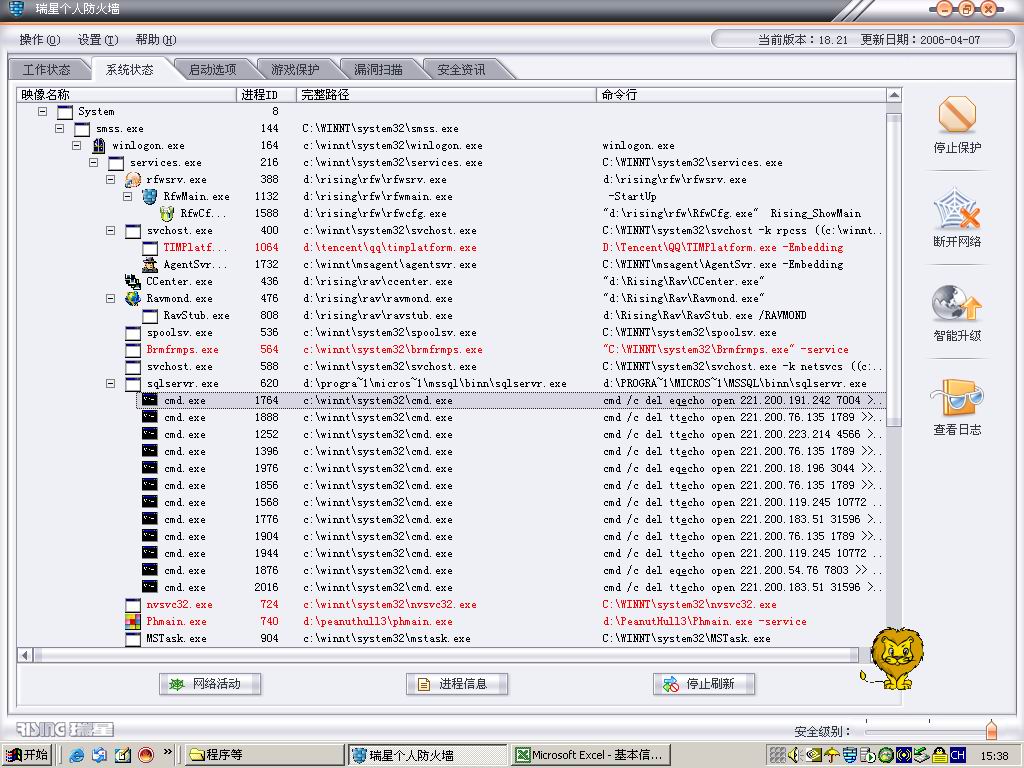Click the 断开网络 spider web icon

(957, 208)
